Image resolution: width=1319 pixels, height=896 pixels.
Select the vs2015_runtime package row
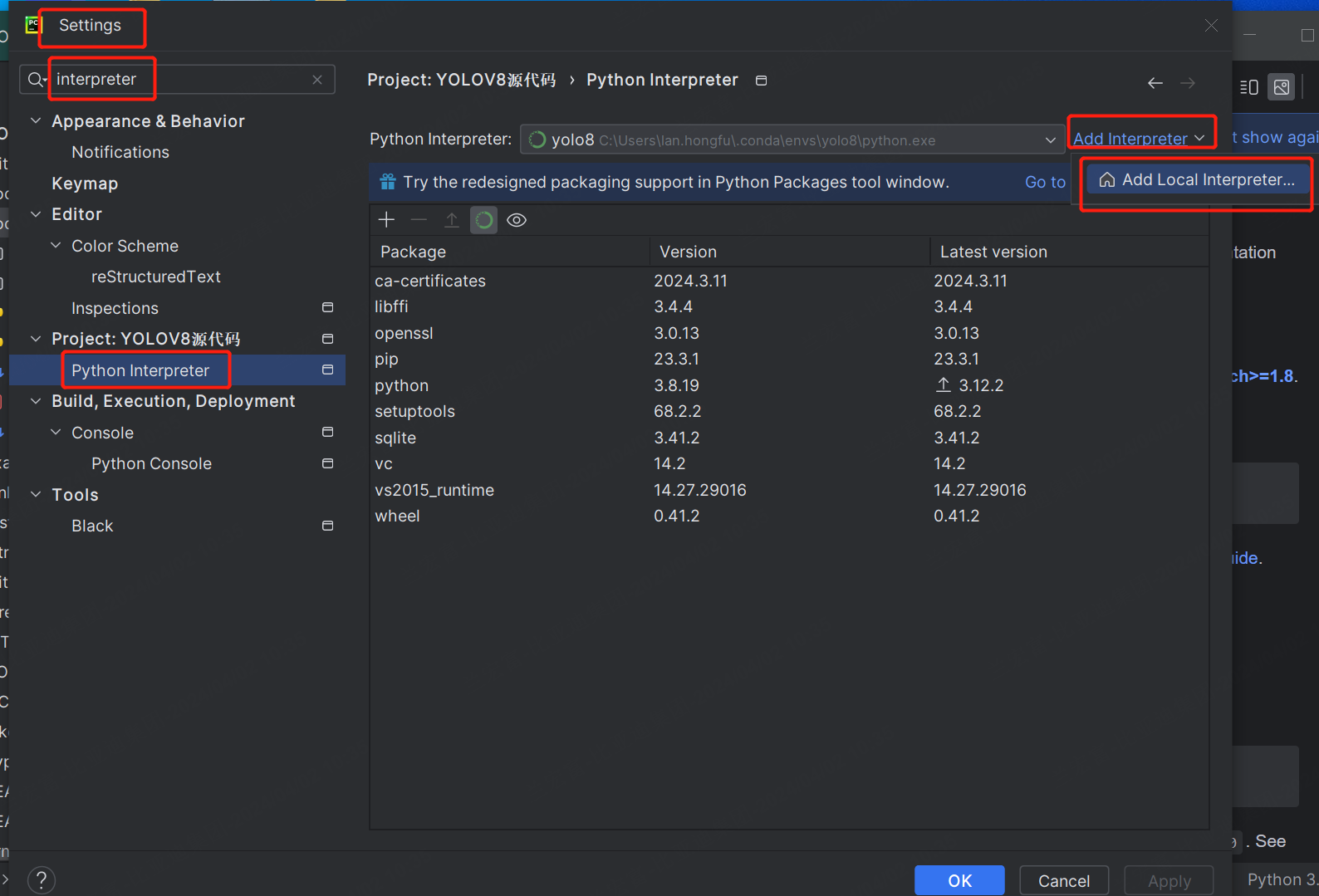(x=789, y=490)
